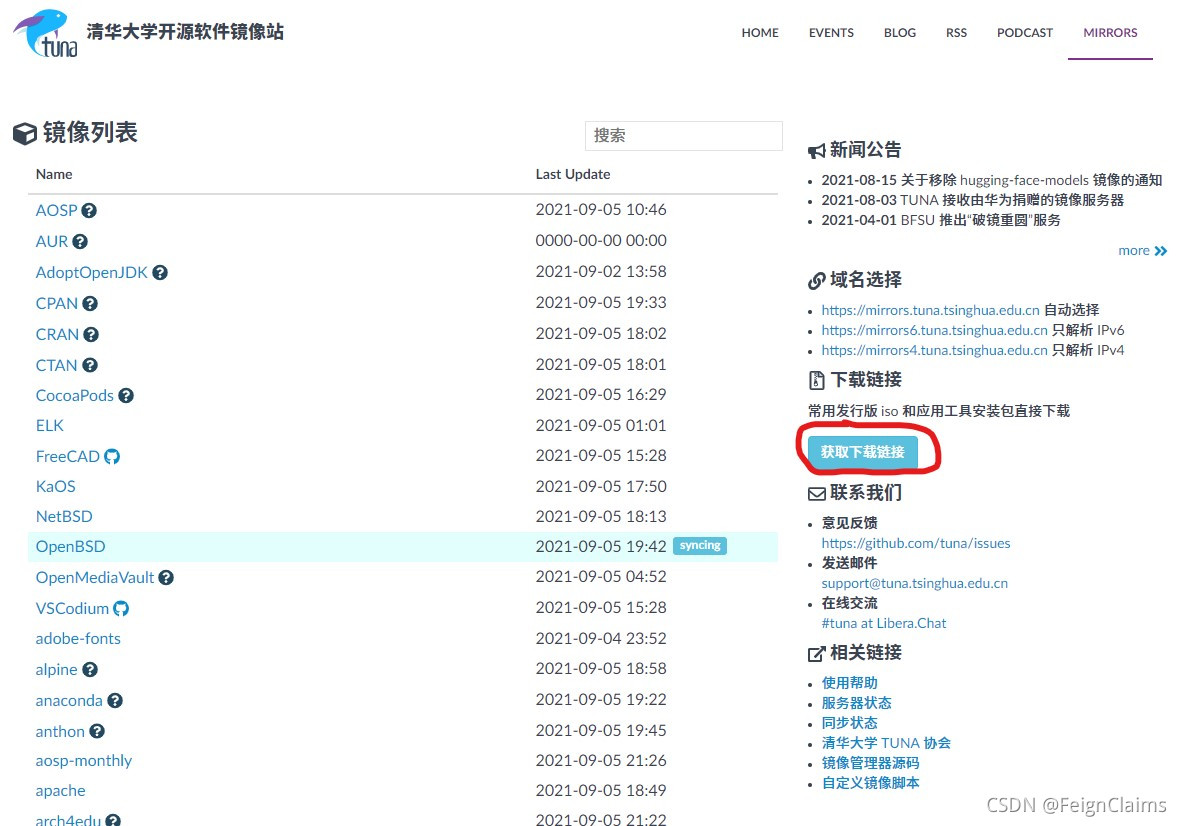The width and height of the screenshot is (1182, 826).
Task: Open help icon next to AdoptOpenJDK
Action: 160,273
